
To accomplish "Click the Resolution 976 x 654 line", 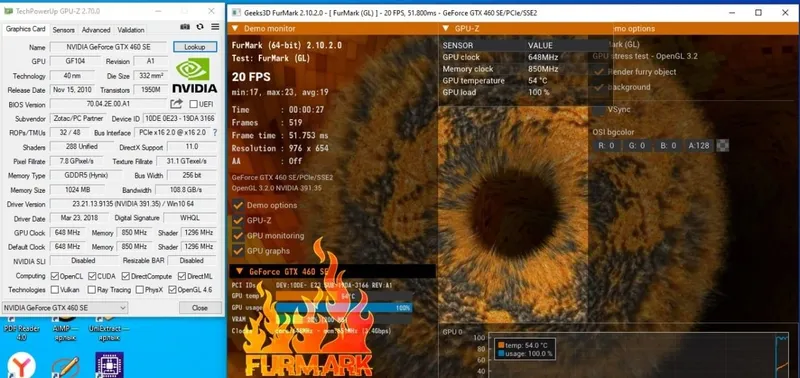I will [280, 148].
